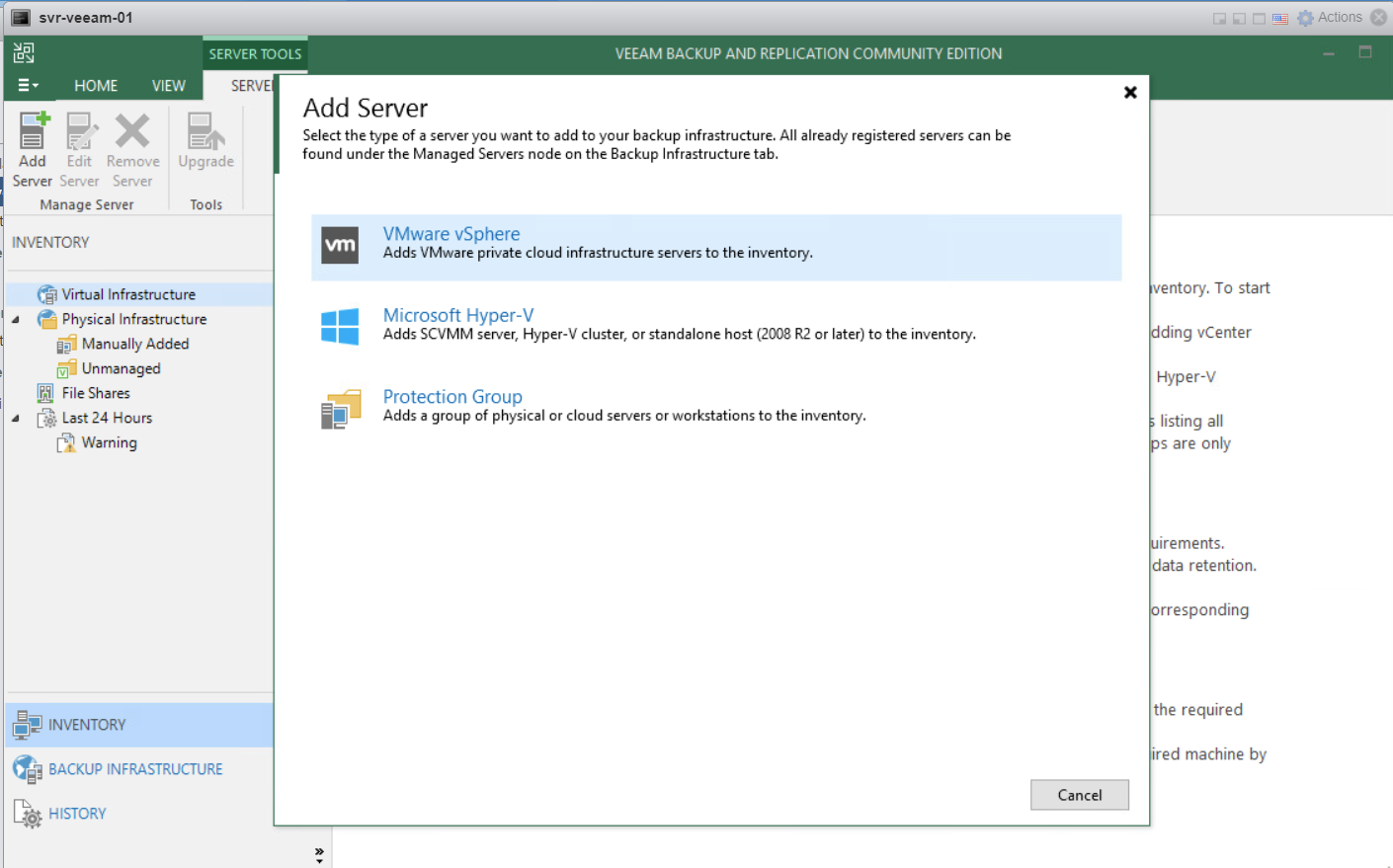Click the Upgrade tool icon
The image size is (1393, 868).
[205, 130]
